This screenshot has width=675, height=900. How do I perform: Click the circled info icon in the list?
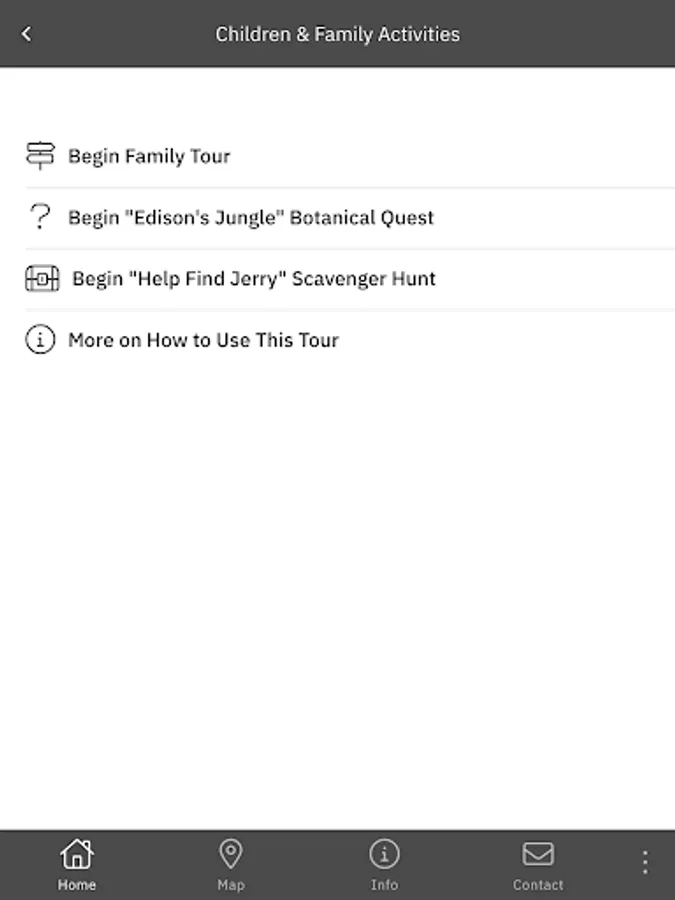(x=40, y=340)
